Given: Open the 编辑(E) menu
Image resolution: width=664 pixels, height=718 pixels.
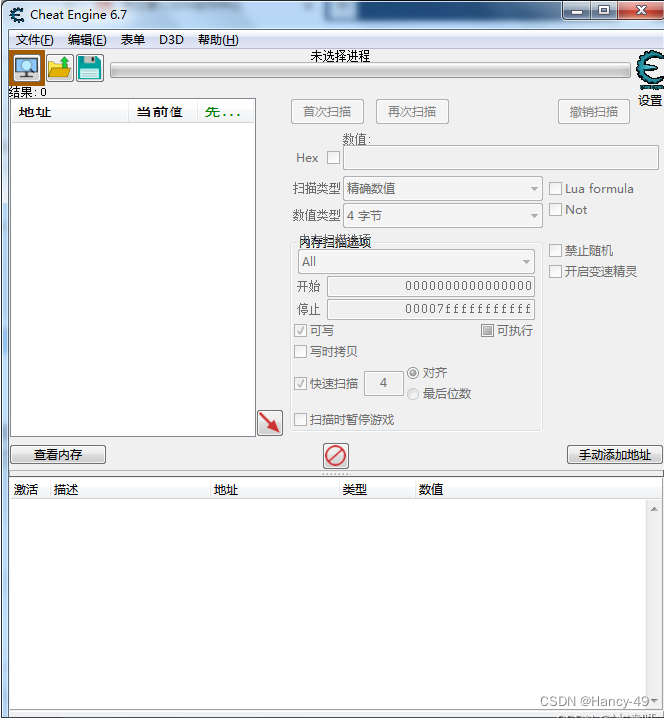Looking at the screenshot, I should (87, 40).
